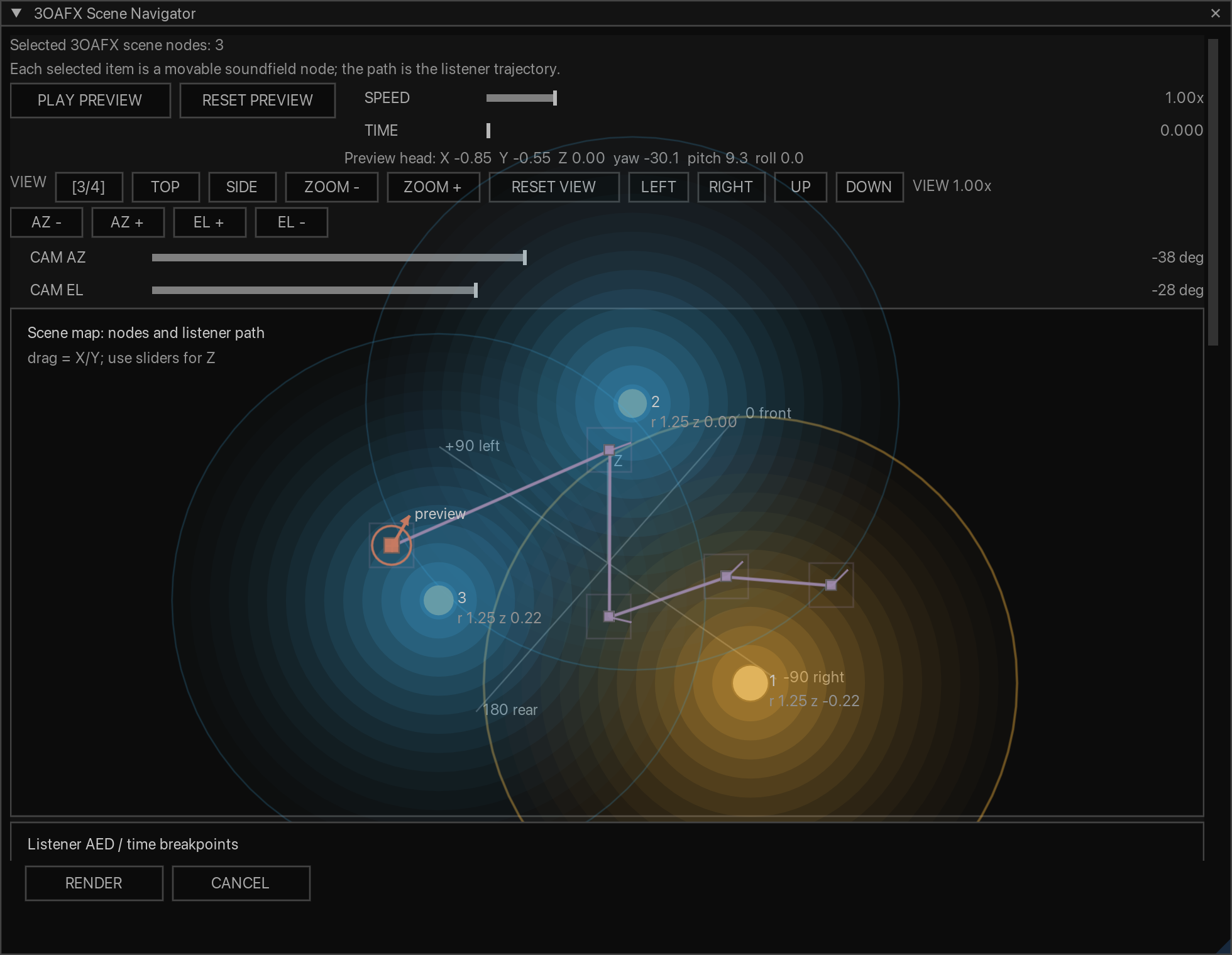This screenshot has height=955, width=1232.
Task: Click 'Scene map: nodes and listener path' title
Action: click(146, 333)
